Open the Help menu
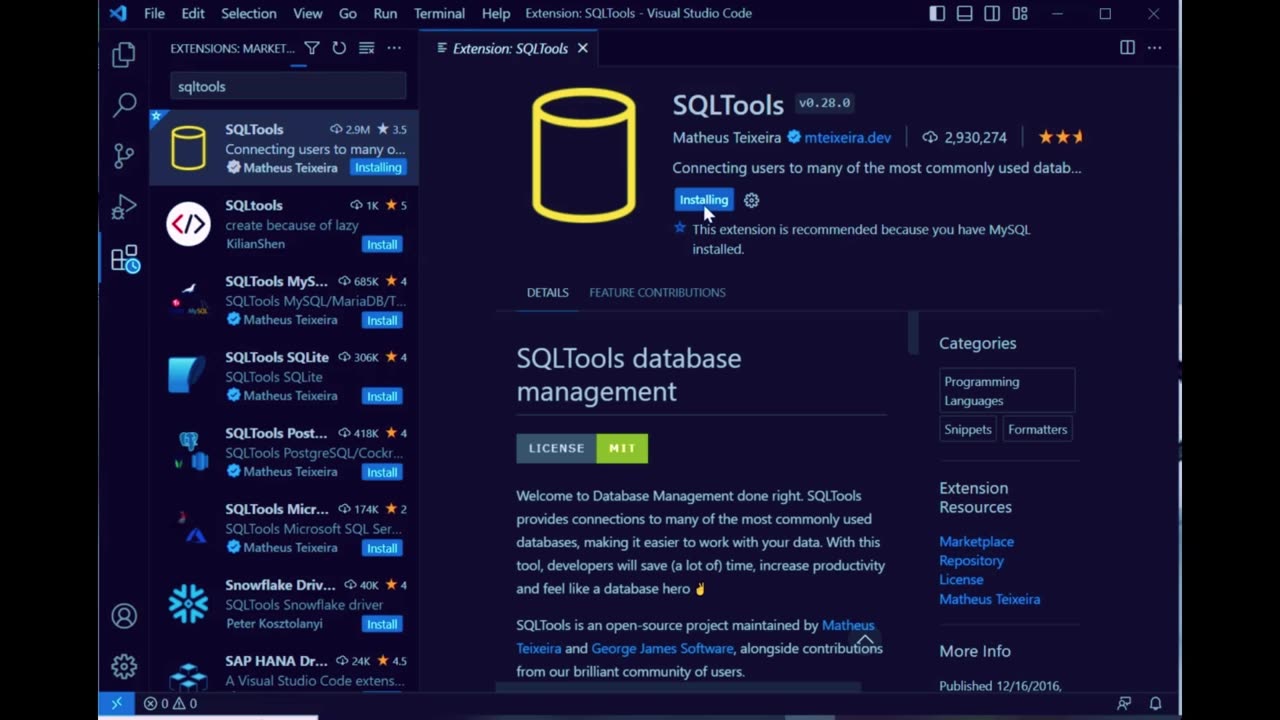Viewport: 1280px width, 720px height. pos(496,13)
